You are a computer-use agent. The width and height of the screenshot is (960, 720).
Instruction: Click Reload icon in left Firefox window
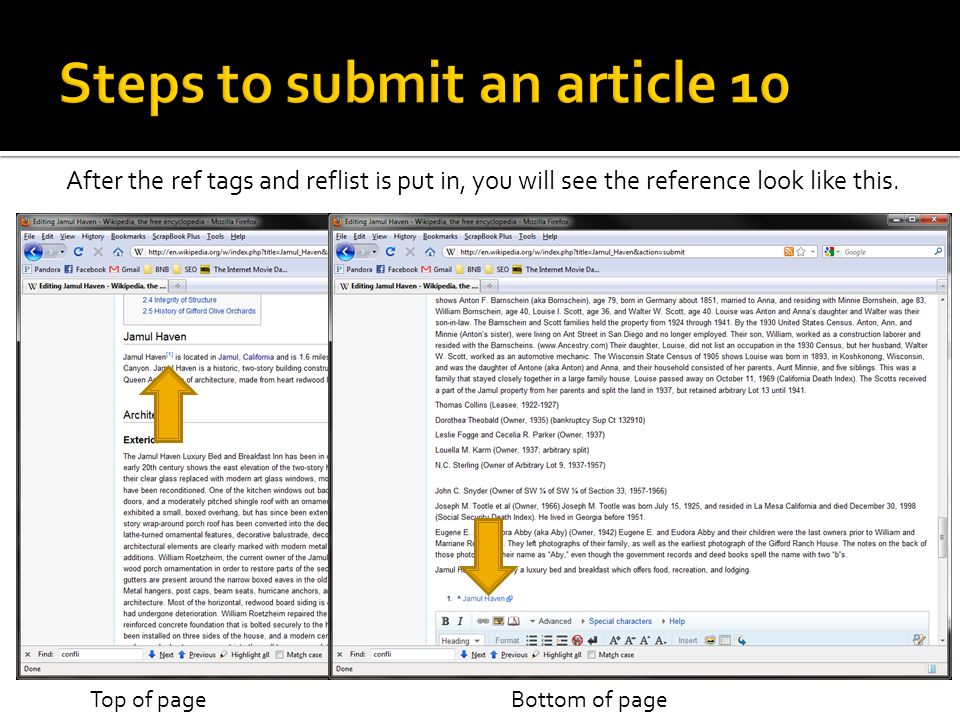[78, 252]
